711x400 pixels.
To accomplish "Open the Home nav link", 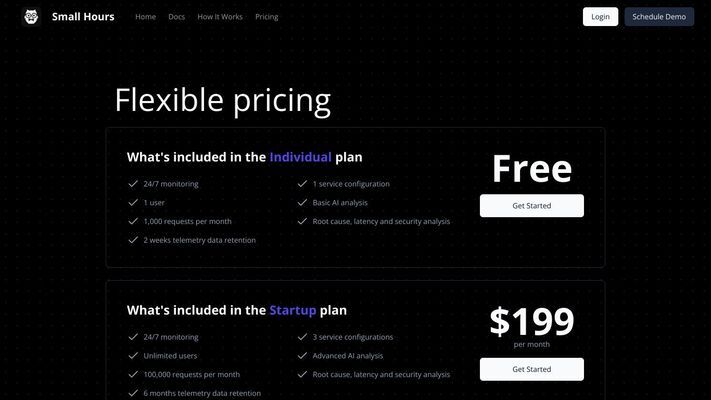I will click(146, 17).
